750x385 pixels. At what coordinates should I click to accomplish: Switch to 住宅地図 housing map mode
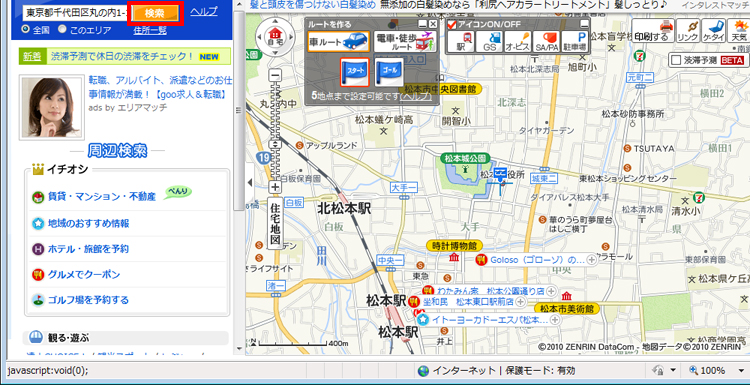pyautogui.click(x=276, y=224)
